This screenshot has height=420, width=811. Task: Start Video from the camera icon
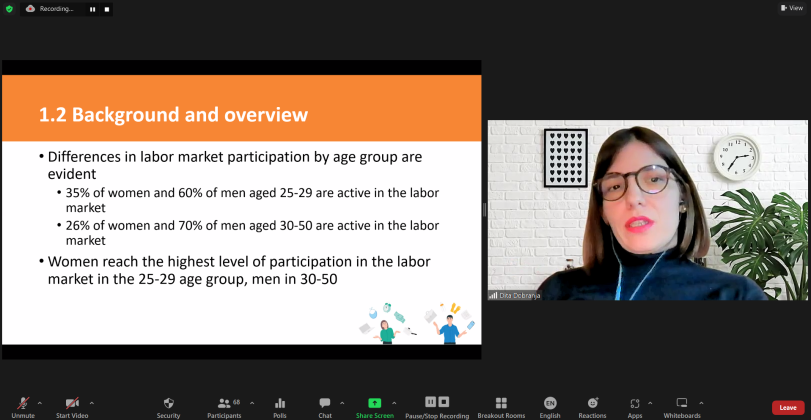click(71, 403)
